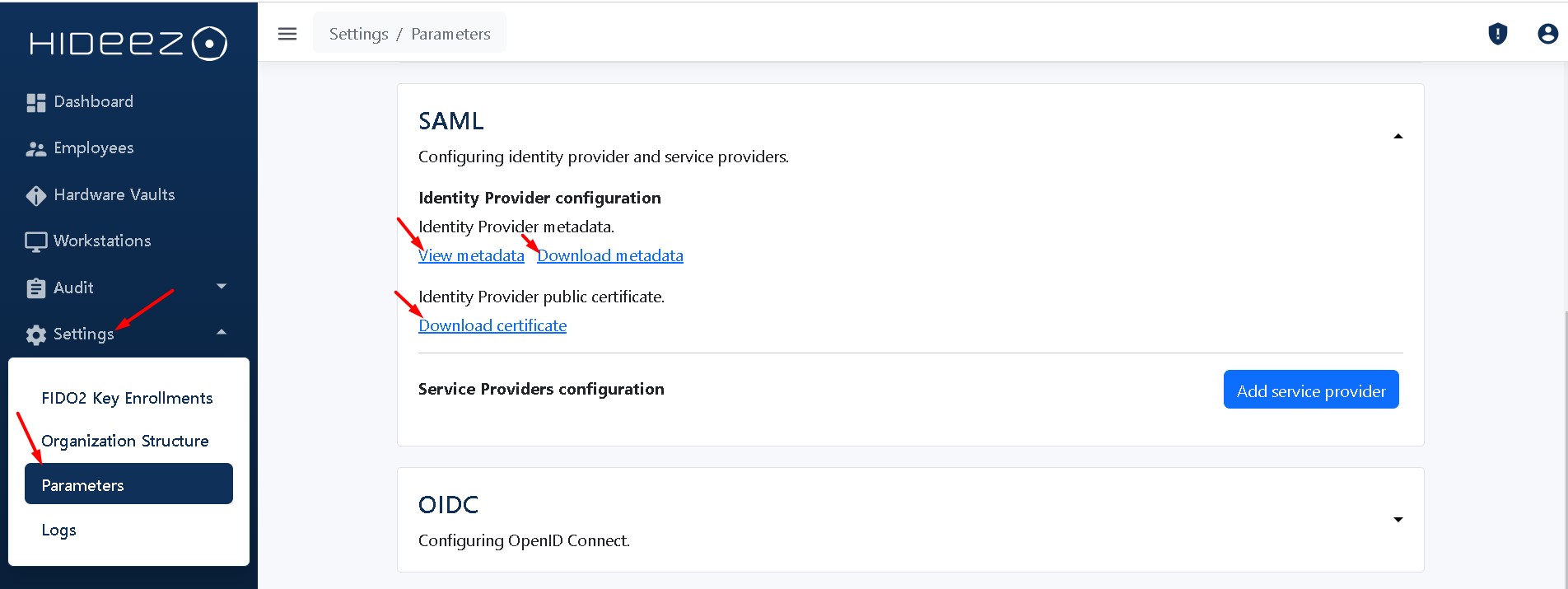Open FIDO2 Key Enrollments
Screen dimensions: 1568x589
pos(127,398)
